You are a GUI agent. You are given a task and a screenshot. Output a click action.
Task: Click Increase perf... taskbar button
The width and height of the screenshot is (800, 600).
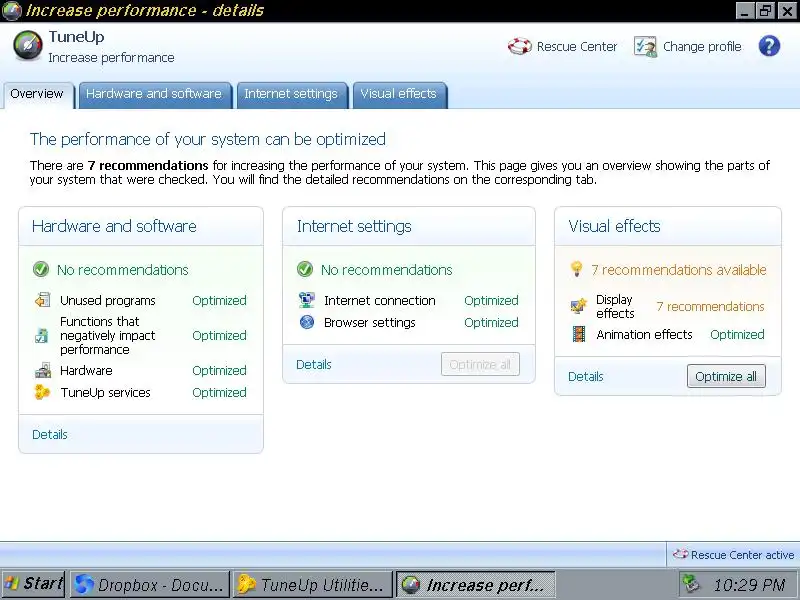[x=476, y=584]
